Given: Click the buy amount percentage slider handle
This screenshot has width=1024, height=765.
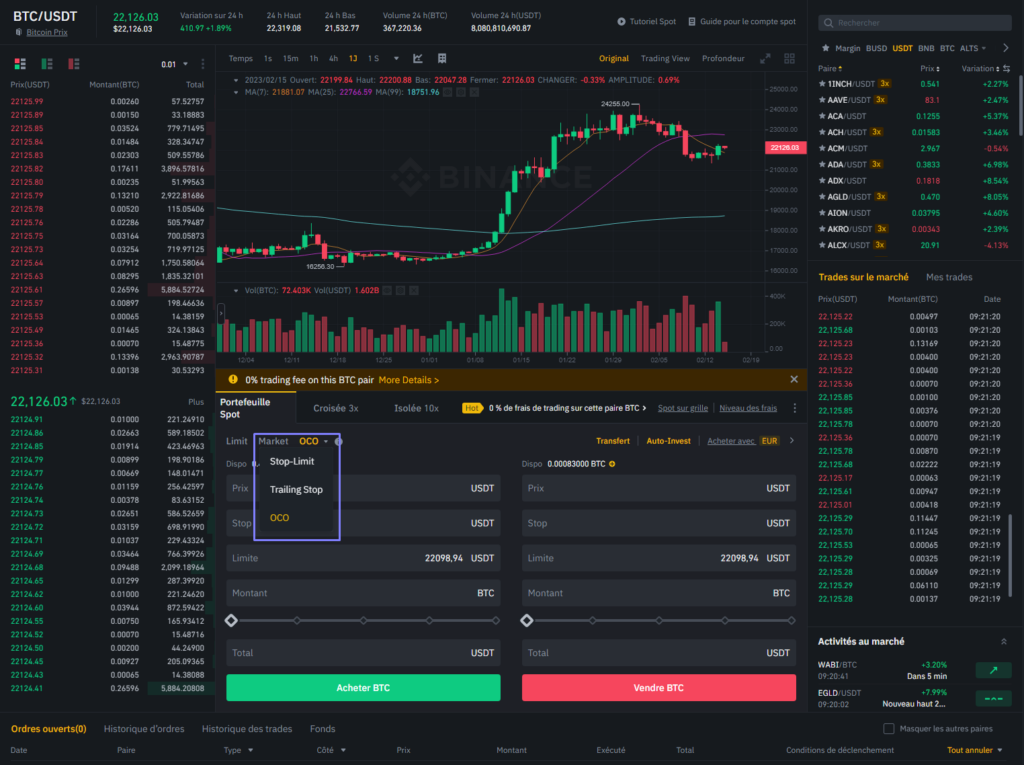Looking at the screenshot, I should [x=231, y=621].
